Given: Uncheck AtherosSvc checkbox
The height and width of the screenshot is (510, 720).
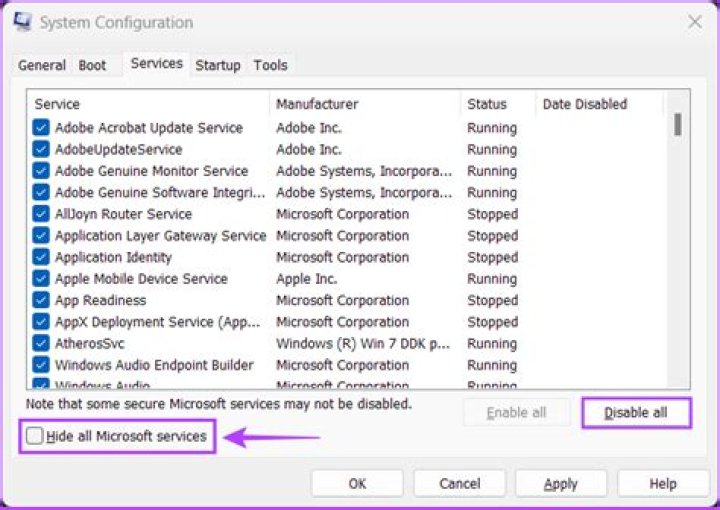Looking at the screenshot, I should [x=41, y=343].
